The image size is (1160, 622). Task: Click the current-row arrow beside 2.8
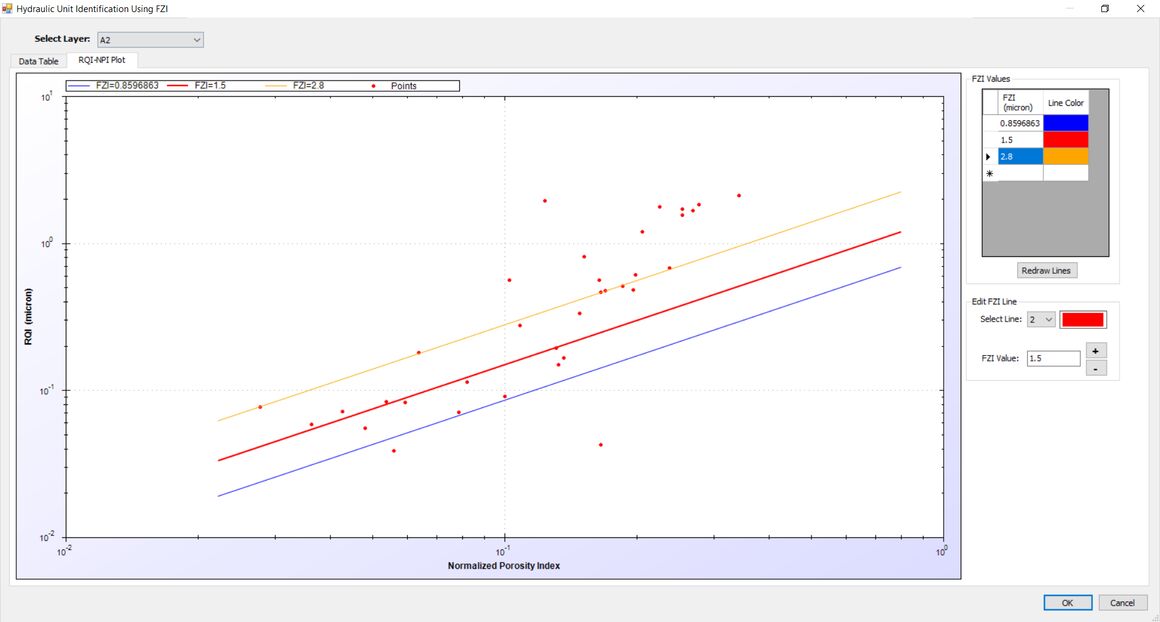coord(989,157)
